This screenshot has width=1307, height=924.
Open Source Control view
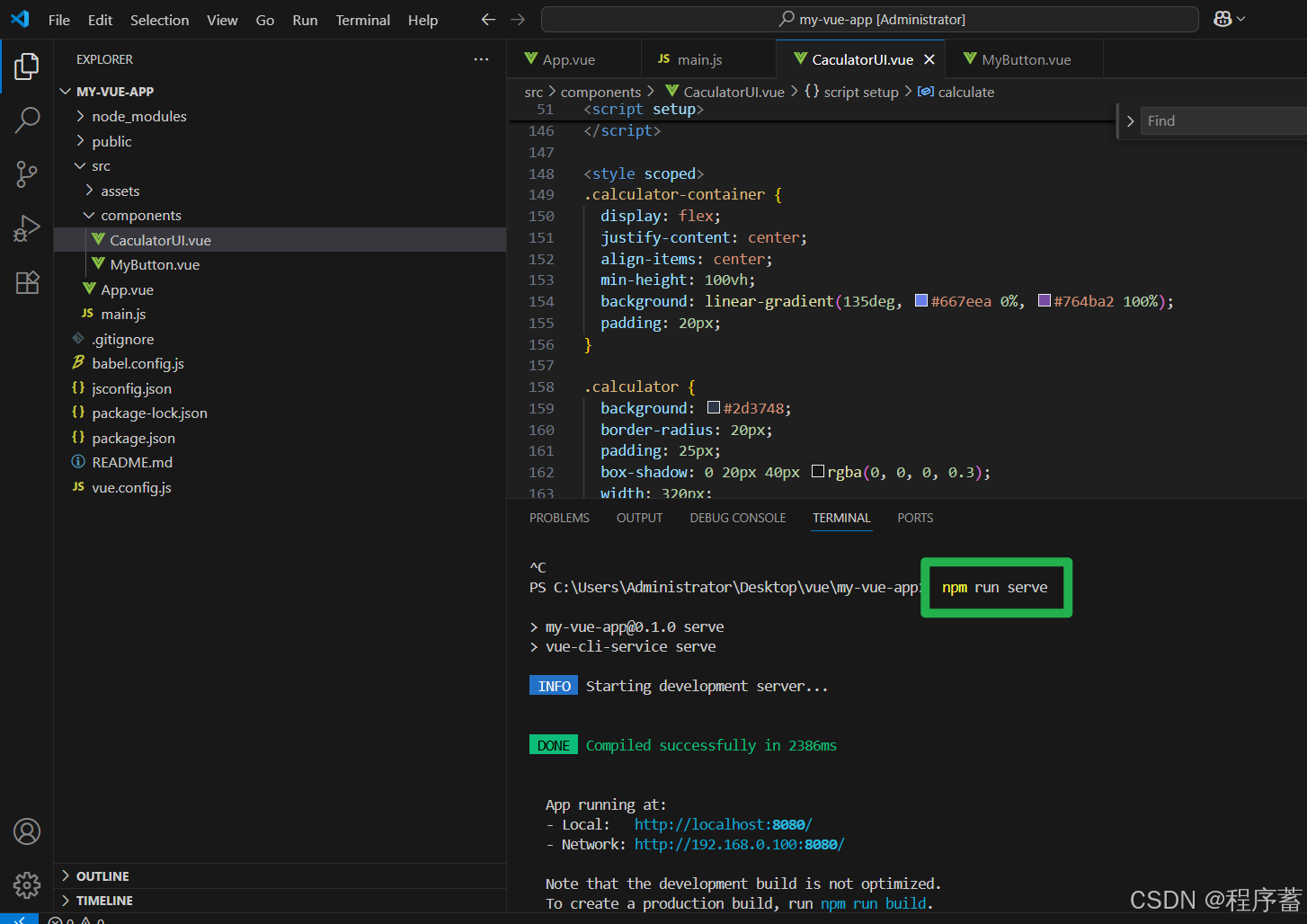click(27, 174)
